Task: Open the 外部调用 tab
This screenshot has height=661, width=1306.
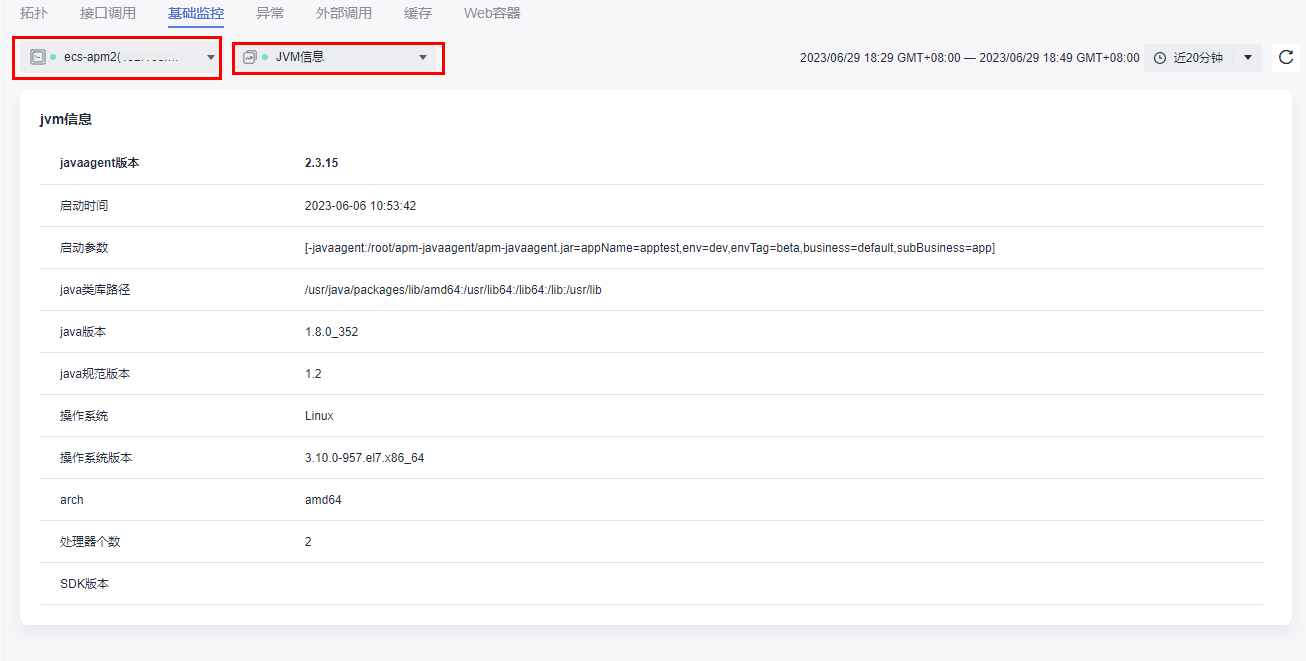Action: point(344,13)
